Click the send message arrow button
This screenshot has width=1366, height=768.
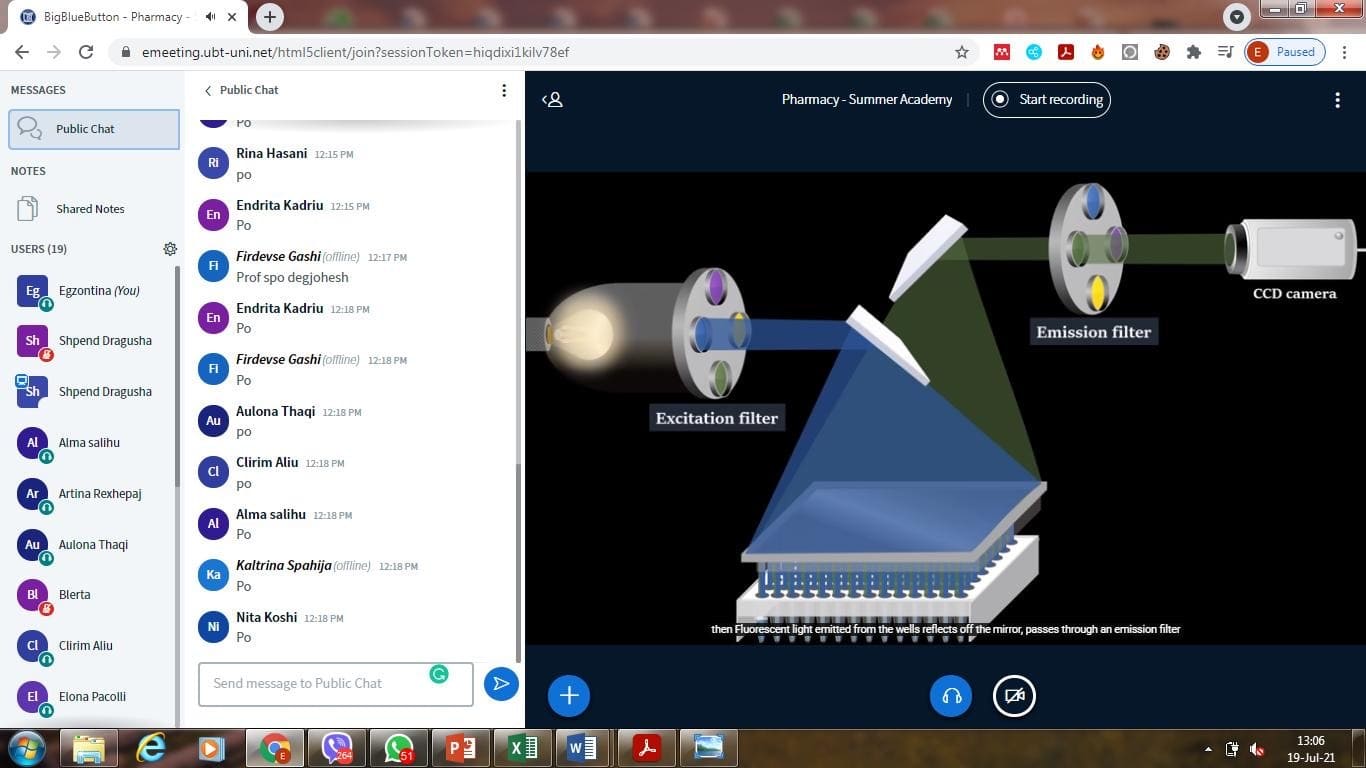coord(501,684)
